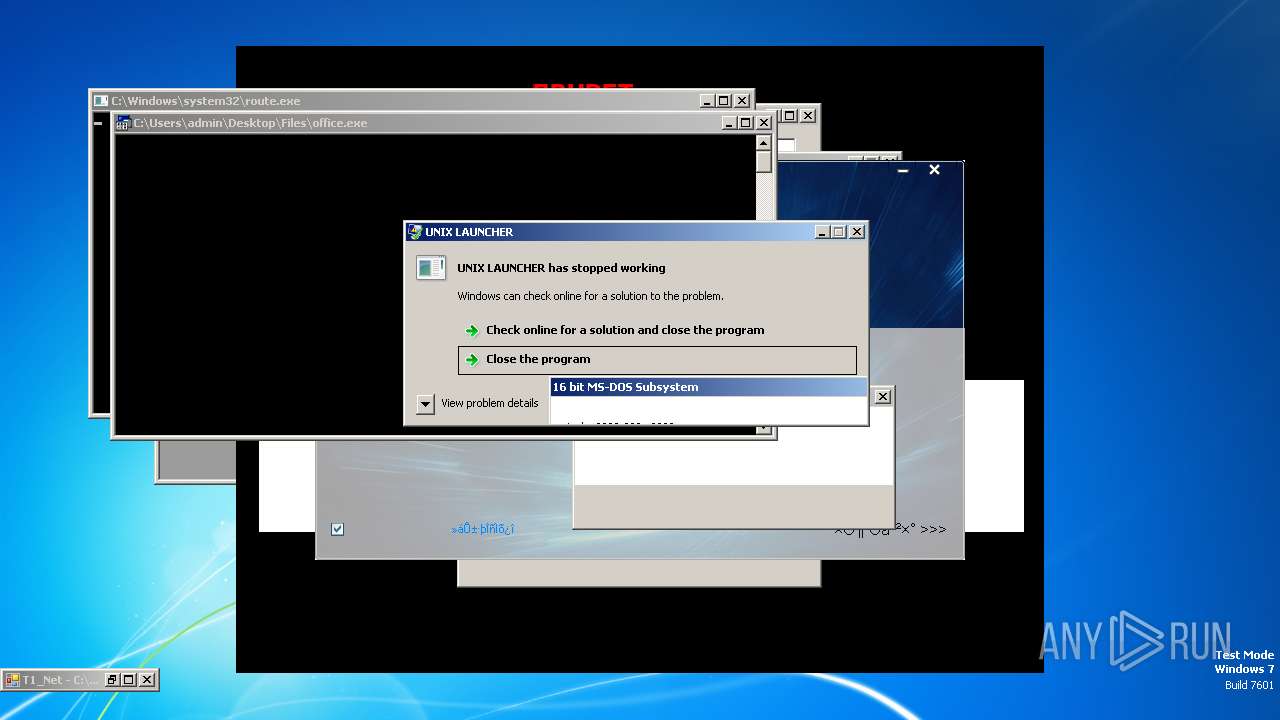The width and height of the screenshot is (1280, 720).
Task: Click the office.exe vertical scrollbar thumb
Action: click(764, 161)
